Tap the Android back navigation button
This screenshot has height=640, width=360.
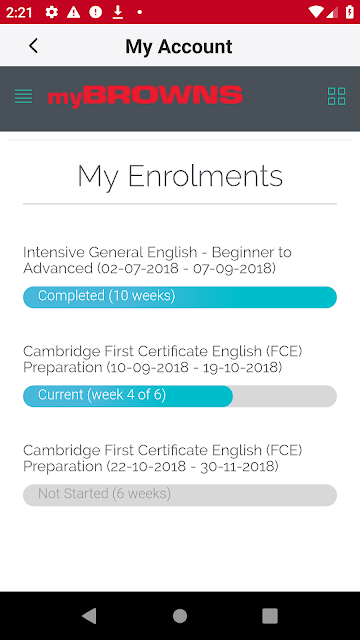(89, 616)
